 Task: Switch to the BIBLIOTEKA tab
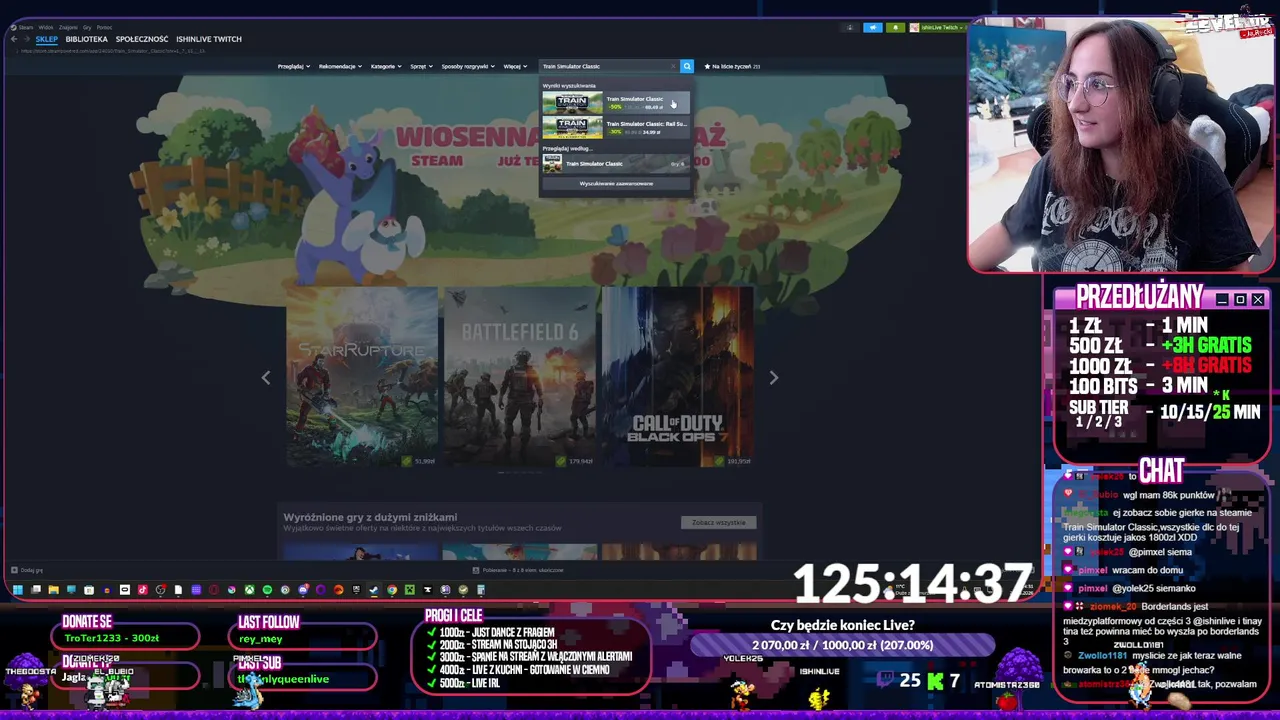pyautogui.click(x=86, y=39)
